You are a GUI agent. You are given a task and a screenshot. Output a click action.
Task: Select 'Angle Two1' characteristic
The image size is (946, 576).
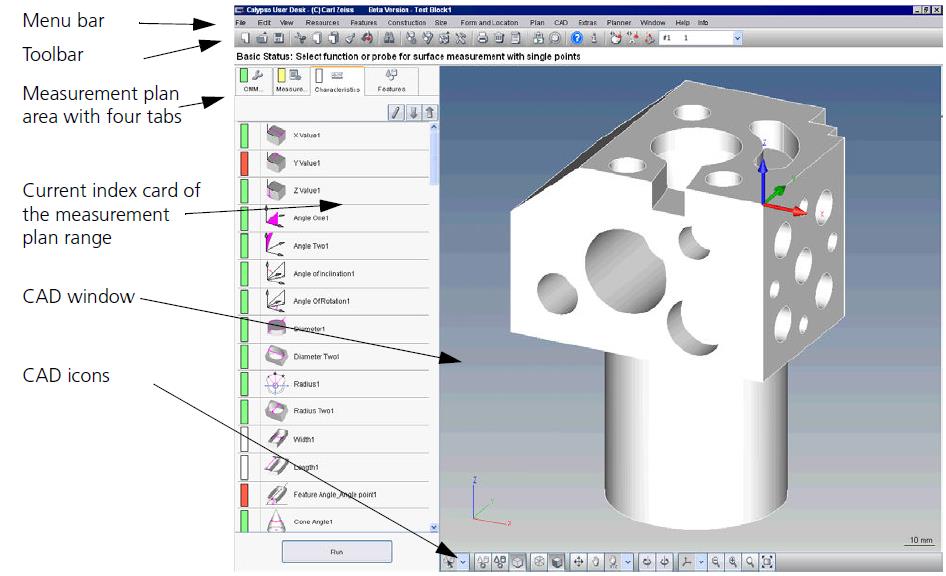(334, 246)
